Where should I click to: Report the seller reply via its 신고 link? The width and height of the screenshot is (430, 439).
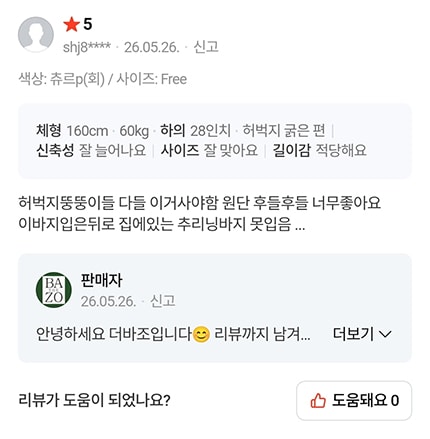(x=163, y=301)
